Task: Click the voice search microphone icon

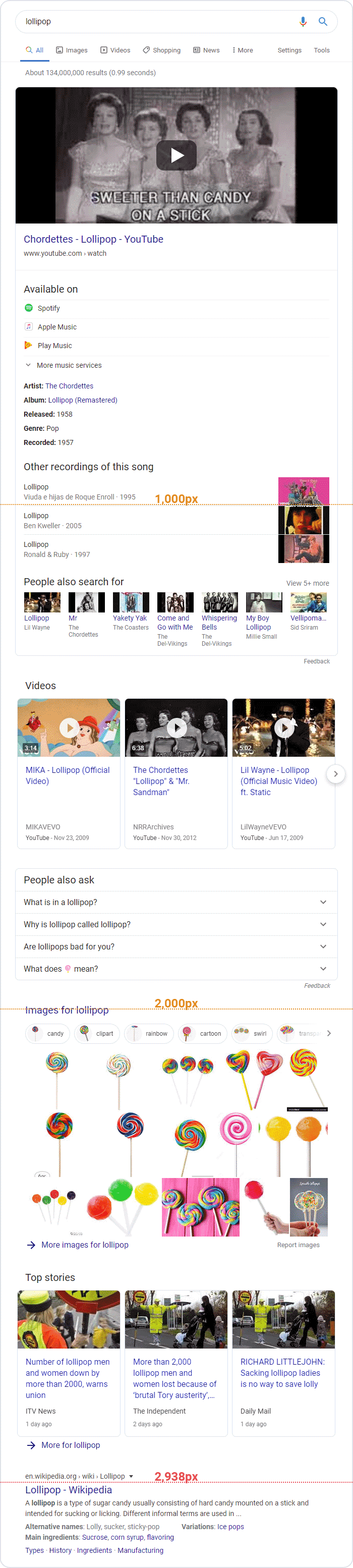Action: click(303, 22)
